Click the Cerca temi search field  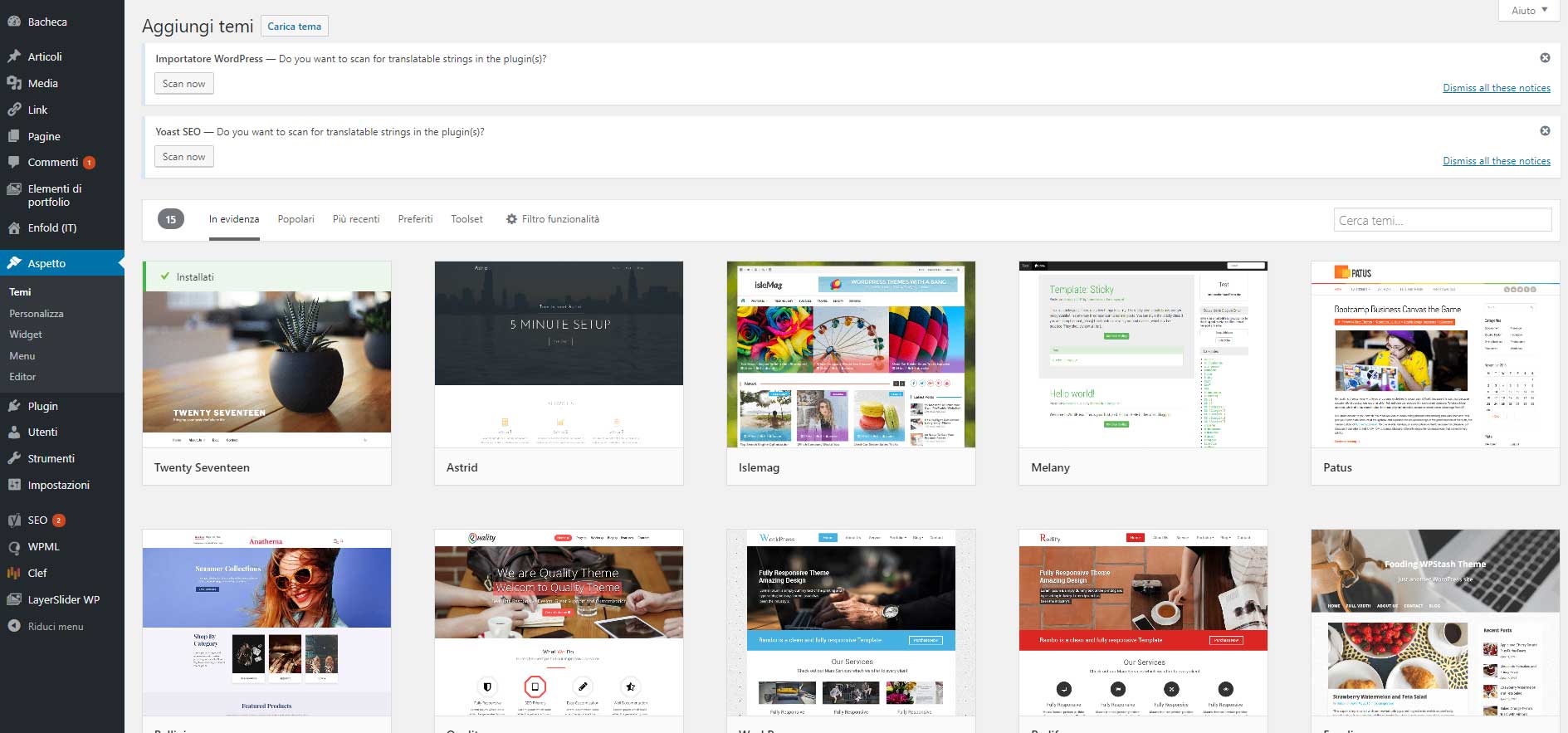(1442, 220)
